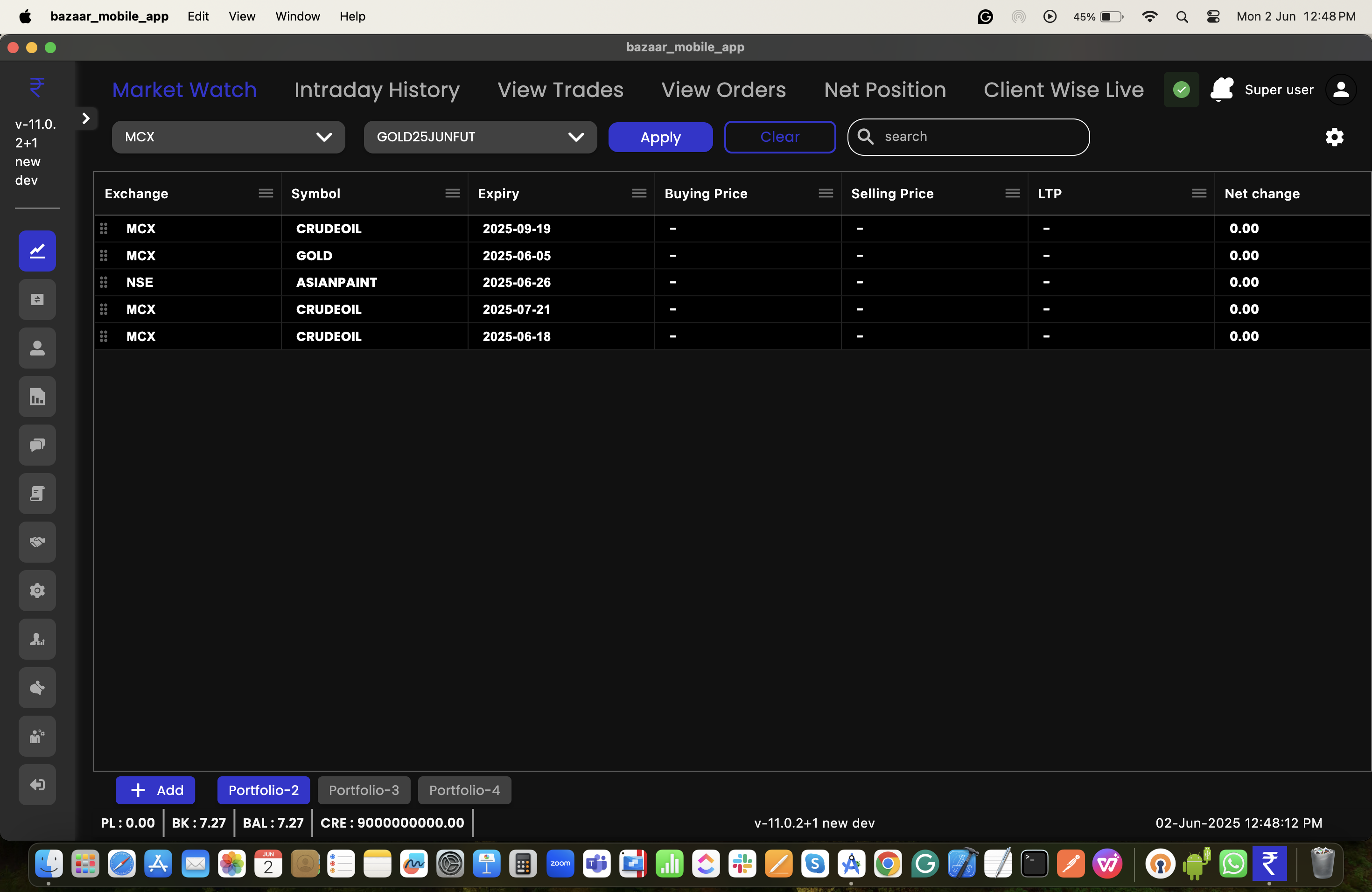The width and height of the screenshot is (1372, 892).
Task: Open the scroll document sidebar icon
Action: (x=37, y=493)
